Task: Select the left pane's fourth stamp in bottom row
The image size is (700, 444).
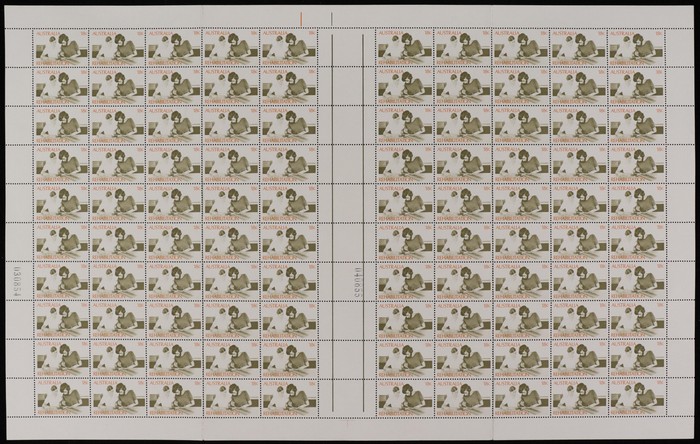Action: [230, 395]
